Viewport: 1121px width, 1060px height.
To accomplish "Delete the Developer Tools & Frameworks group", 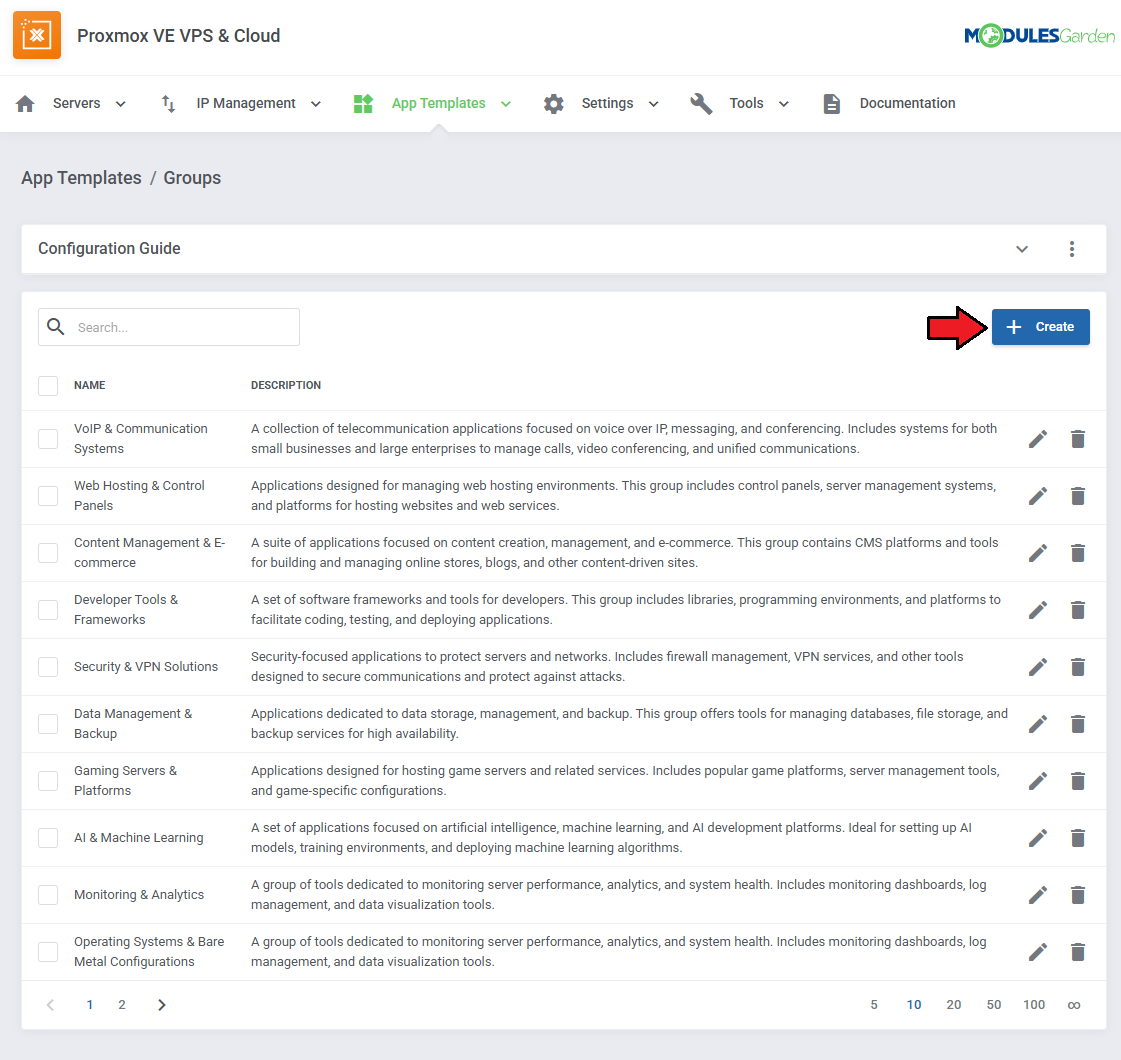I will click(x=1078, y=610).
